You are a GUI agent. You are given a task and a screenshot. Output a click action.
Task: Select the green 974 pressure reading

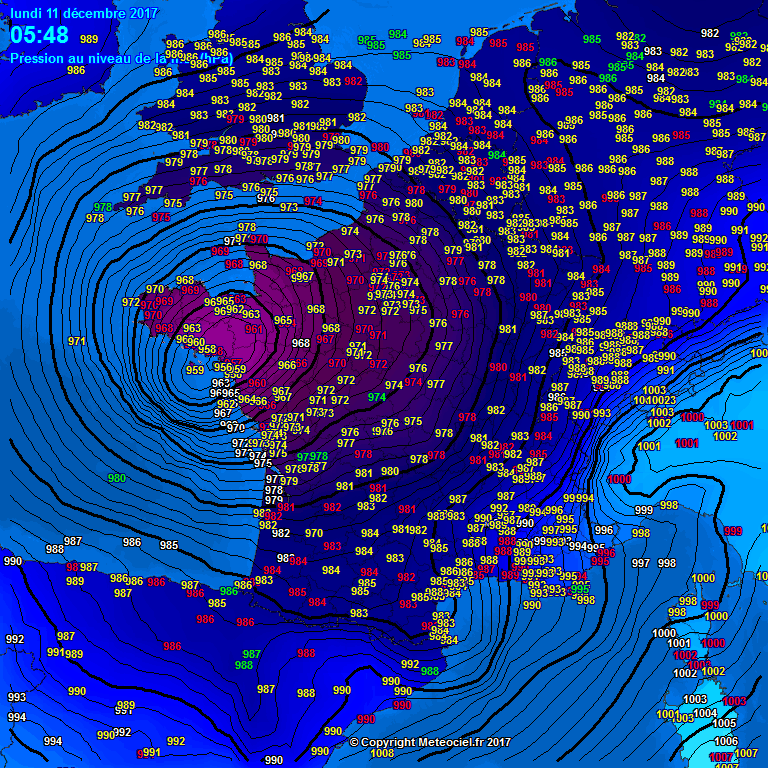[377, 397]
